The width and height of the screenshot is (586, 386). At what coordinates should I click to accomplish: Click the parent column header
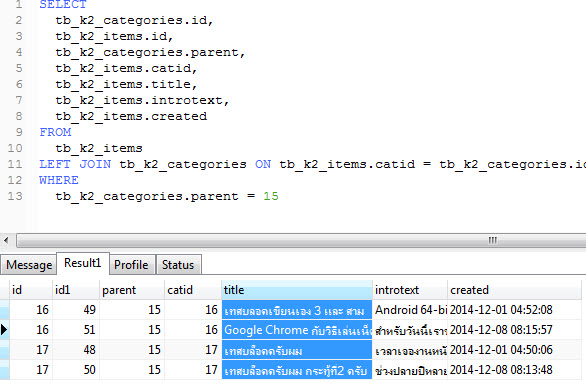[x=132, y=290]
